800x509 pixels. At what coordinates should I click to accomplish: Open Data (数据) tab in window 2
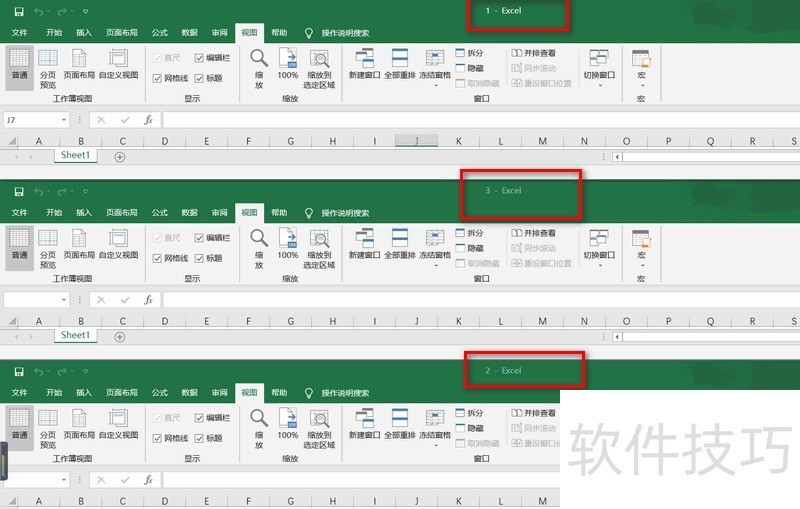[189, 393]
